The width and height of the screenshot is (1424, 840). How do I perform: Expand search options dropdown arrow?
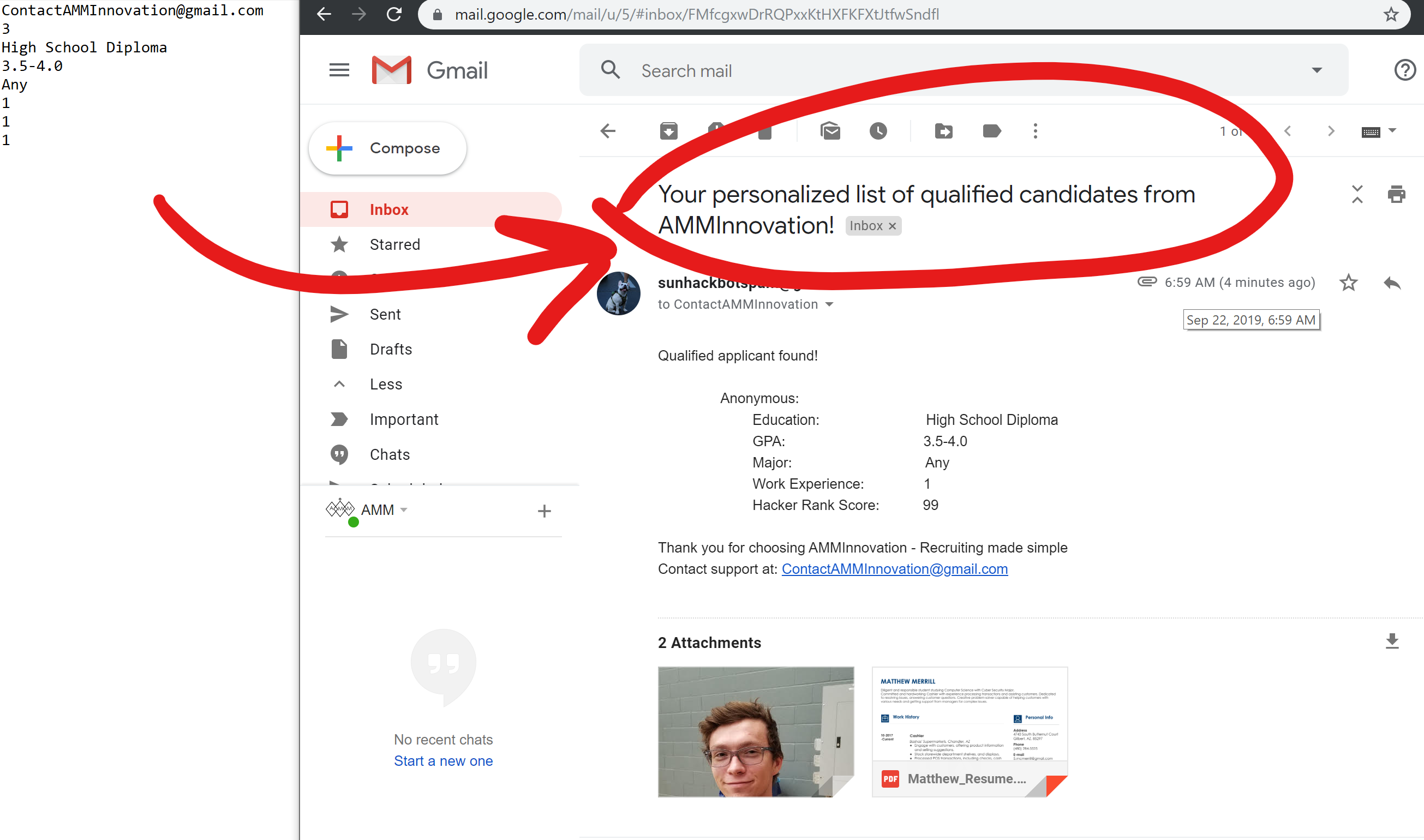pos(1317,70)
